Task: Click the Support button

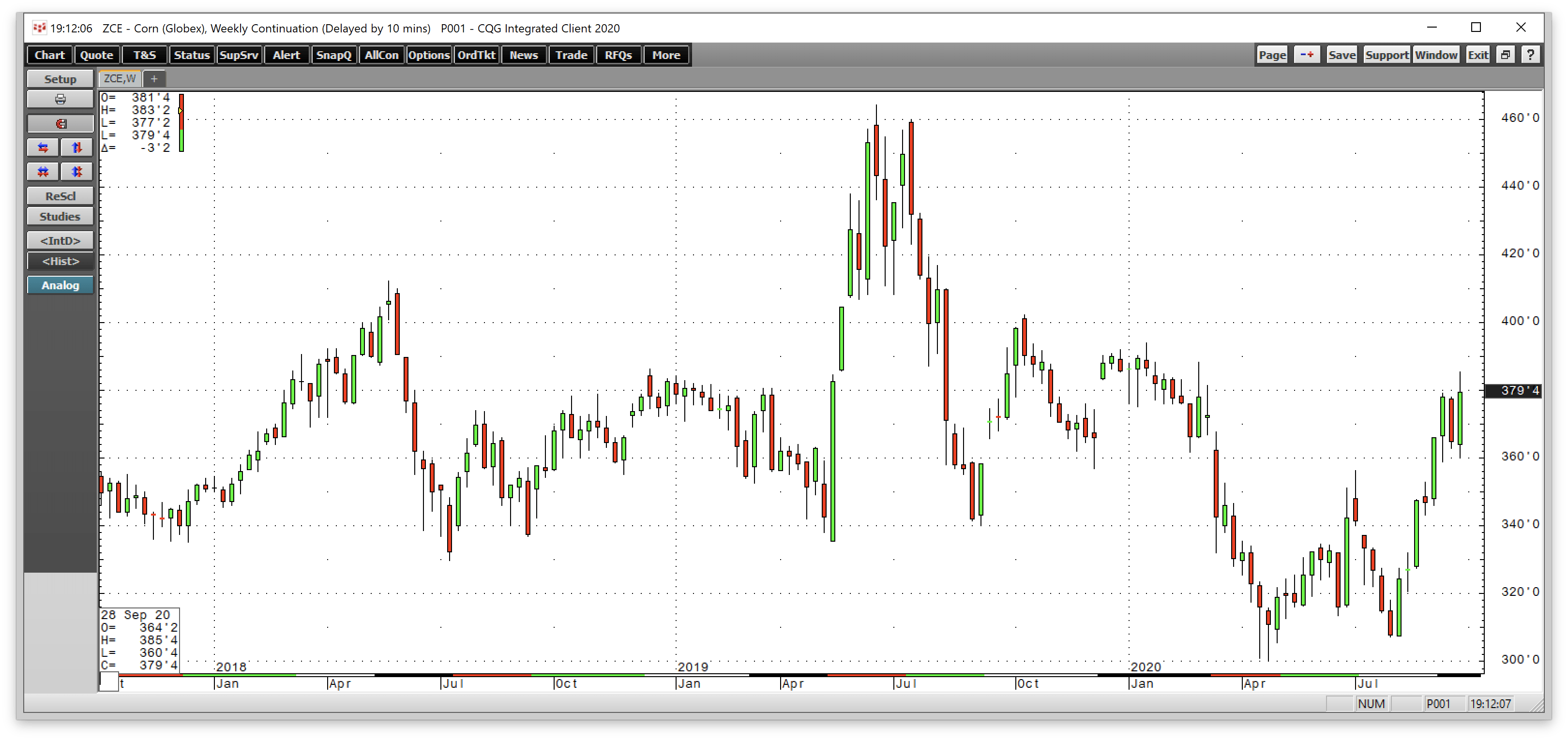Action: [1387, 55]
